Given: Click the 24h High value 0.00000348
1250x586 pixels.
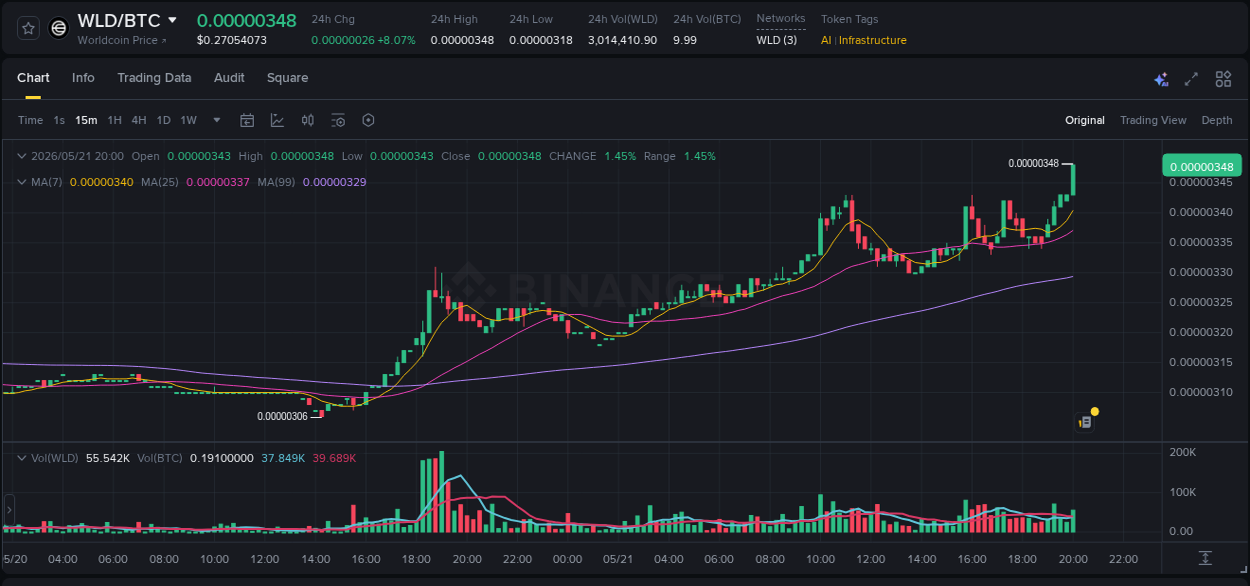Looking at the screenshot, I should coord(462,40).
